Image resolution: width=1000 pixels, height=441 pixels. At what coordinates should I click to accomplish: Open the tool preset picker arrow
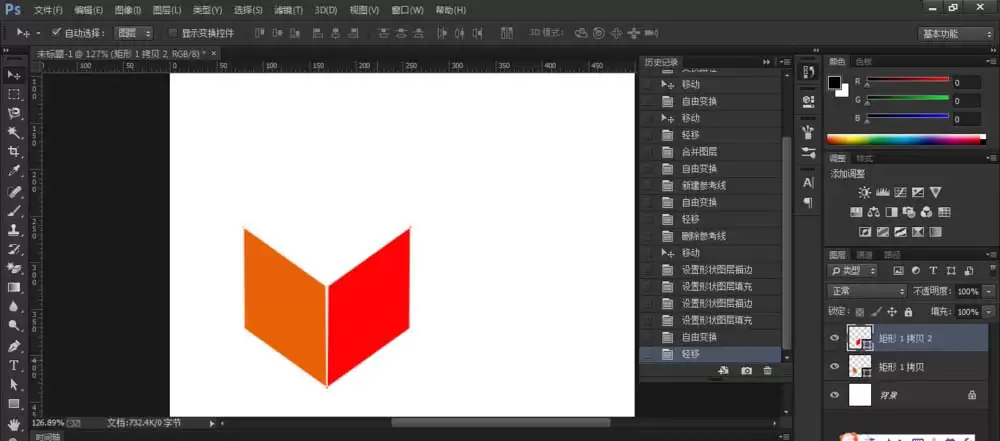(38, 33)
